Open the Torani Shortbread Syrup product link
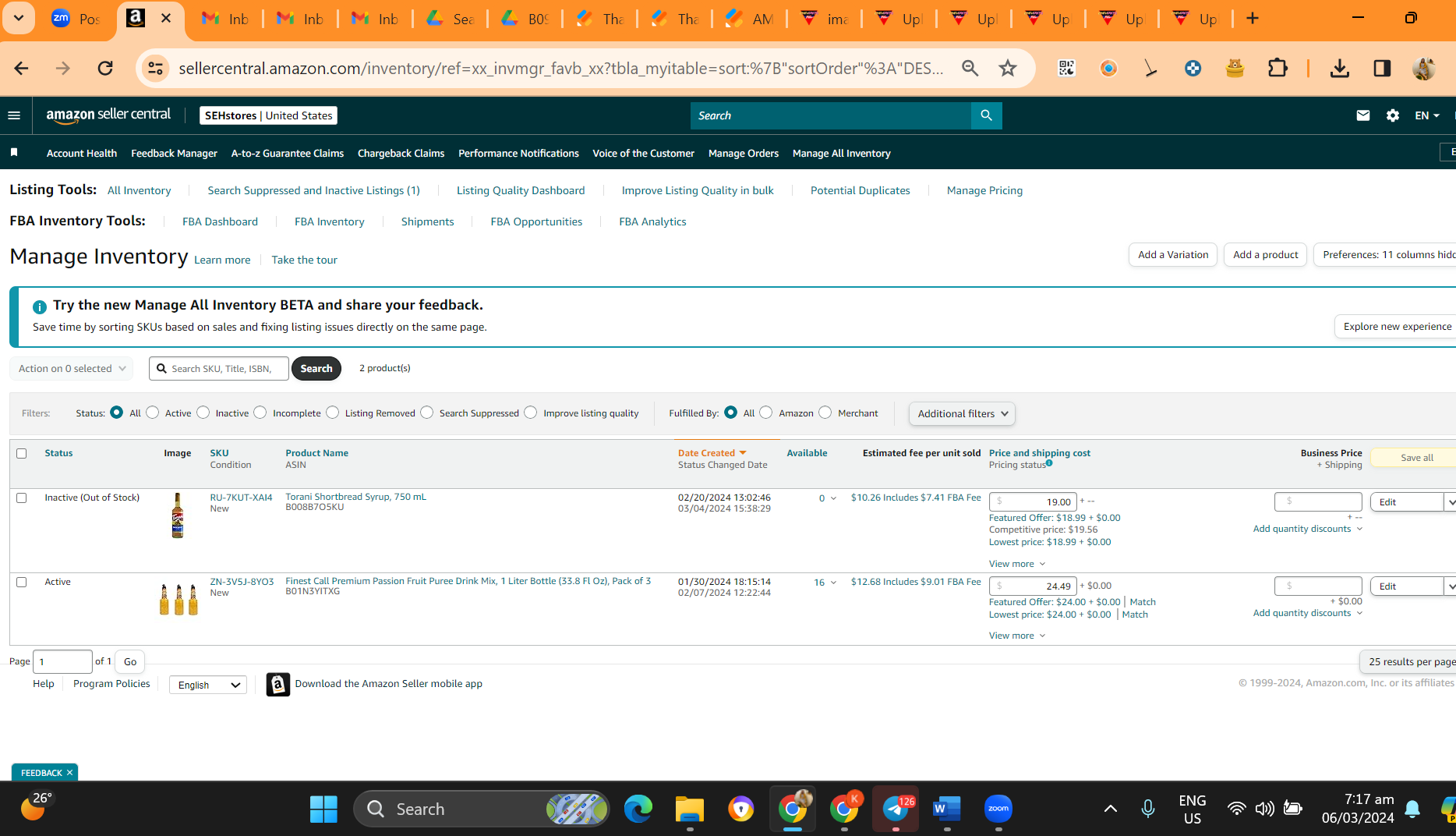This screenshot has width=1456, height=836. tap(355, 497)
